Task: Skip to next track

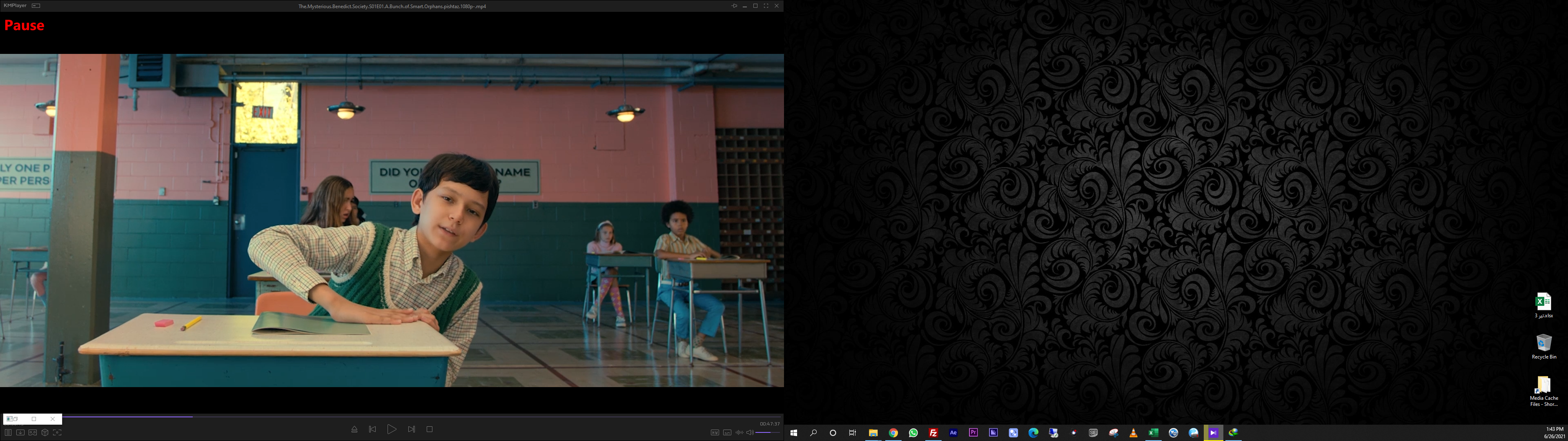Action: (x=412, y=430)
